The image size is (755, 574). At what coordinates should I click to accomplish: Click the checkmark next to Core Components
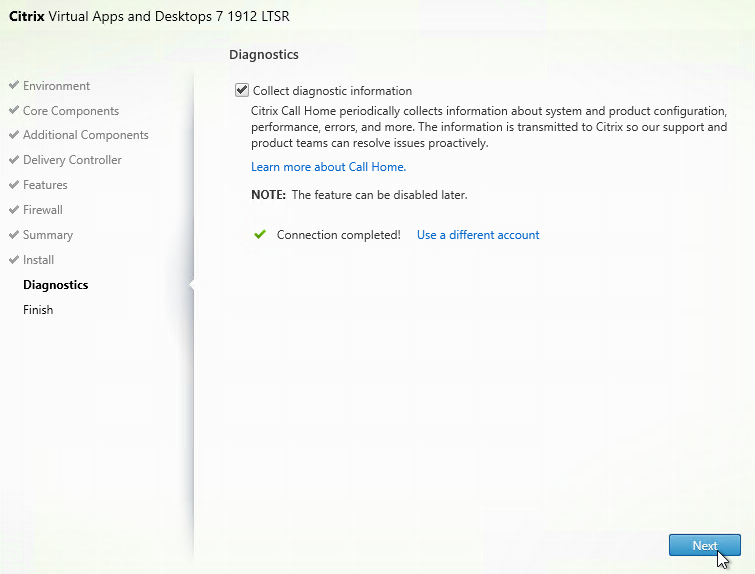(x=14, y=111)
